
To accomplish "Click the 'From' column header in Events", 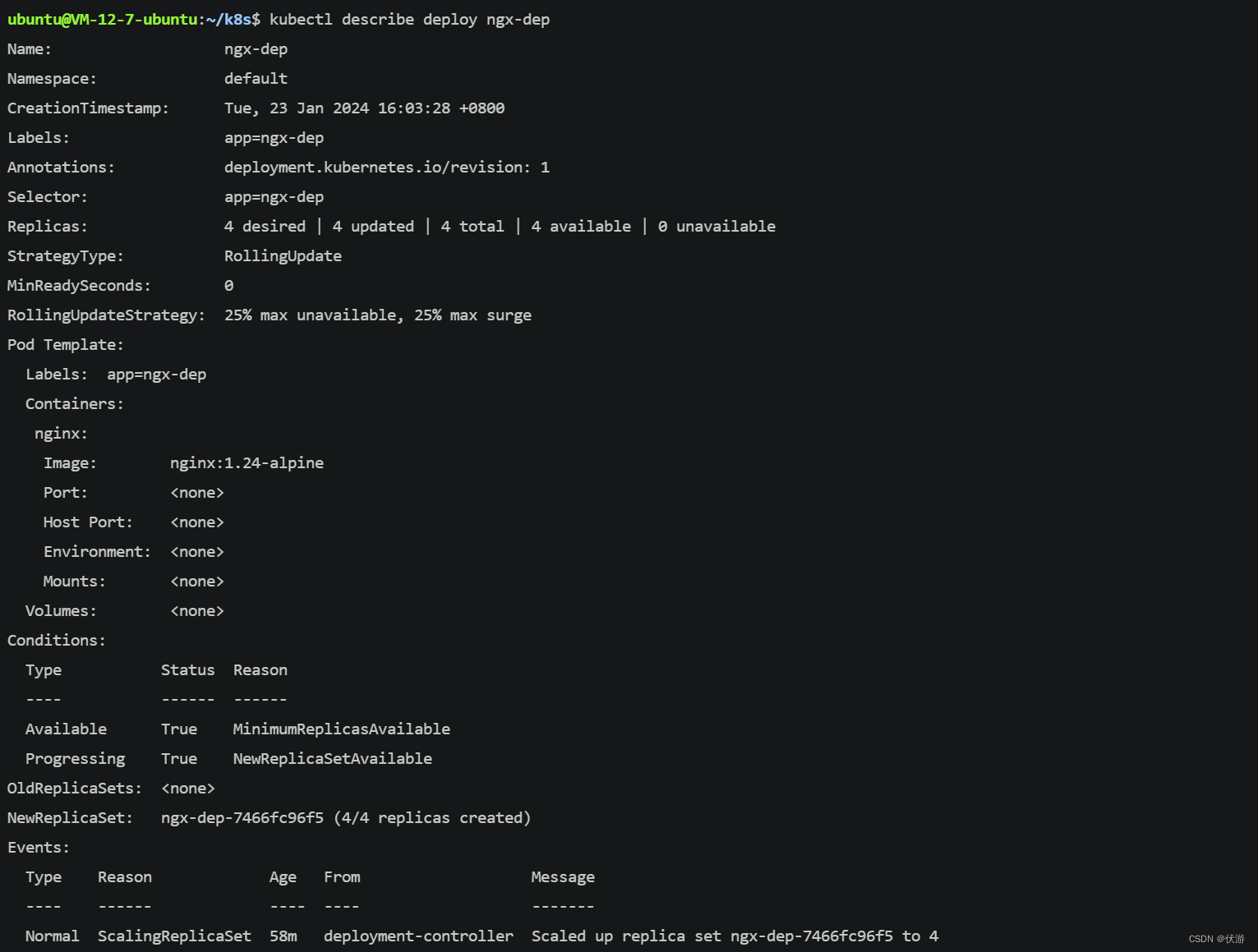I will pos(342,877).
